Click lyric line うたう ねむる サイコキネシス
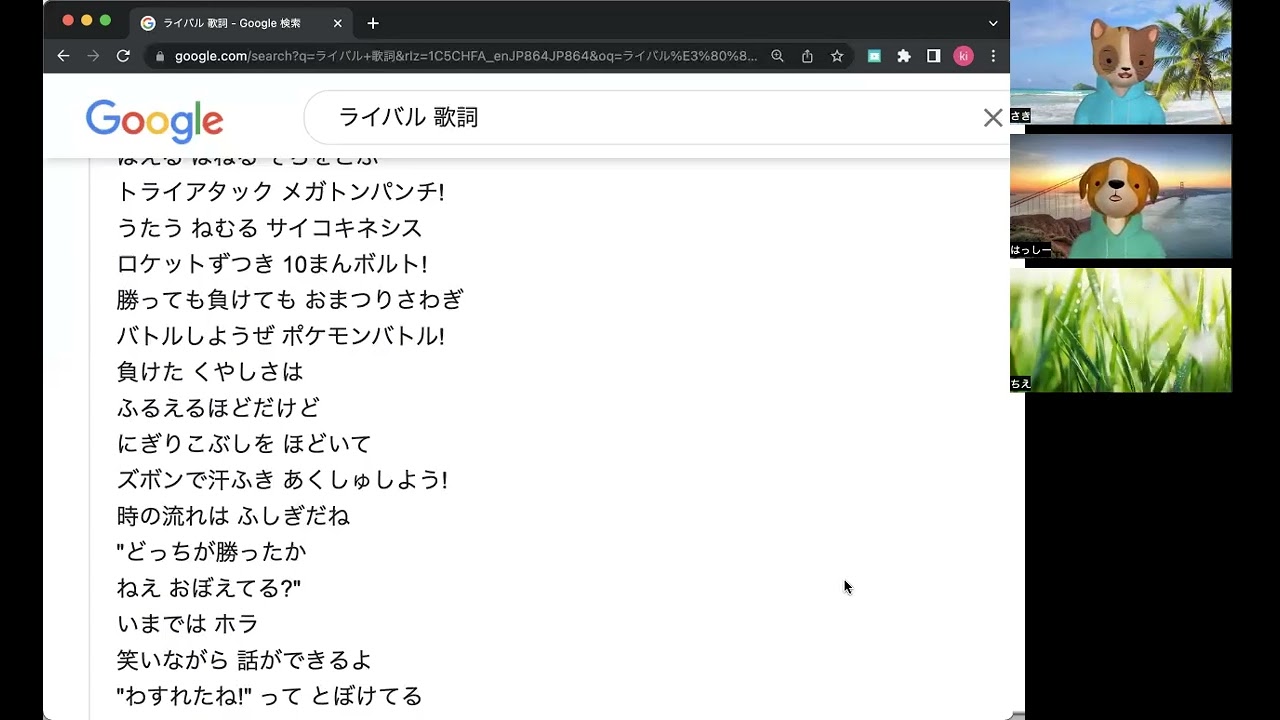The height and width of the screenshot is (720, 1280). click(x=270, y=228)
